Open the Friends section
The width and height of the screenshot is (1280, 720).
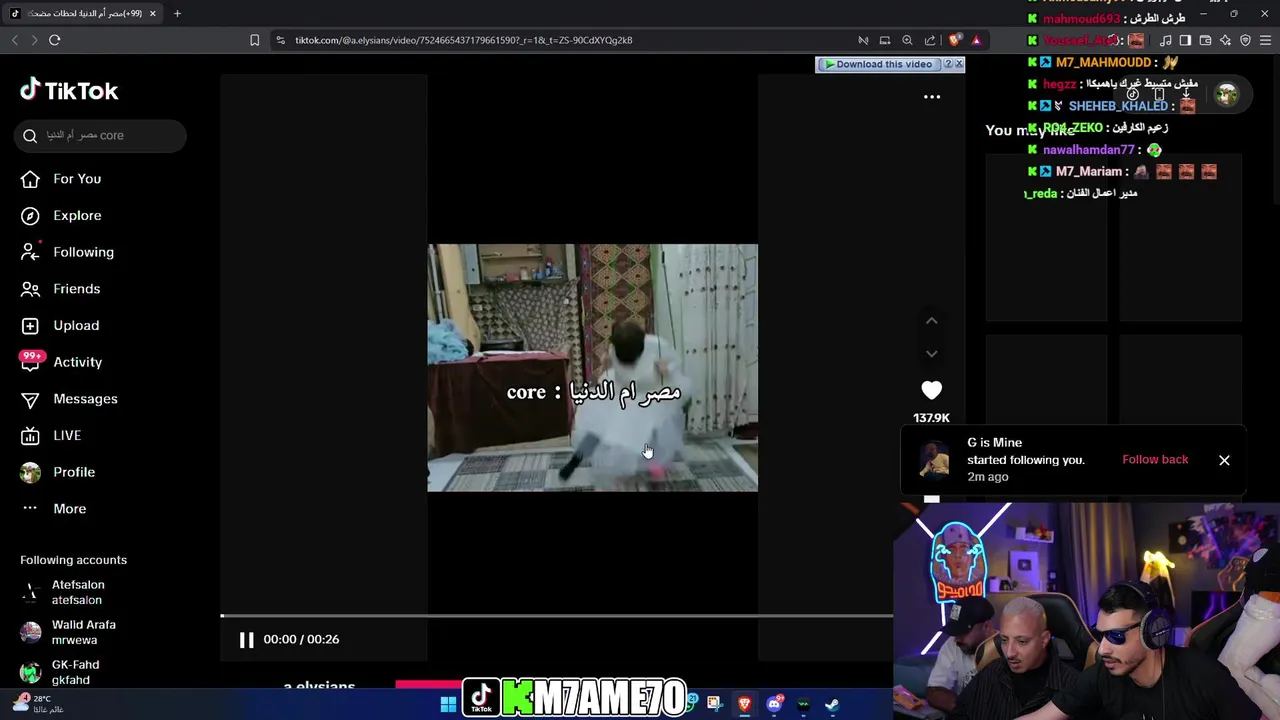click(62, 289)
